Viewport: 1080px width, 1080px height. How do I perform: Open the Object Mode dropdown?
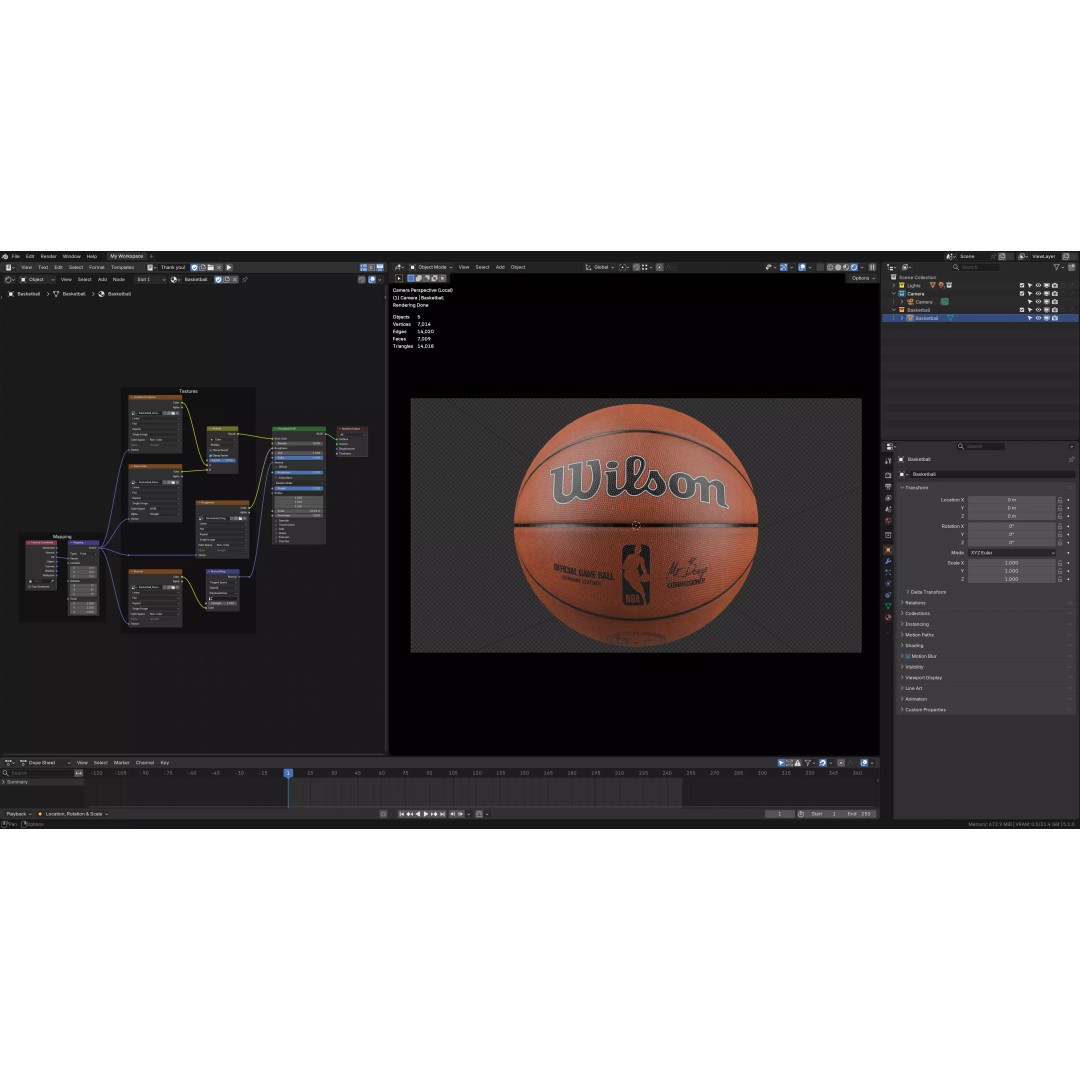[431, 267]
